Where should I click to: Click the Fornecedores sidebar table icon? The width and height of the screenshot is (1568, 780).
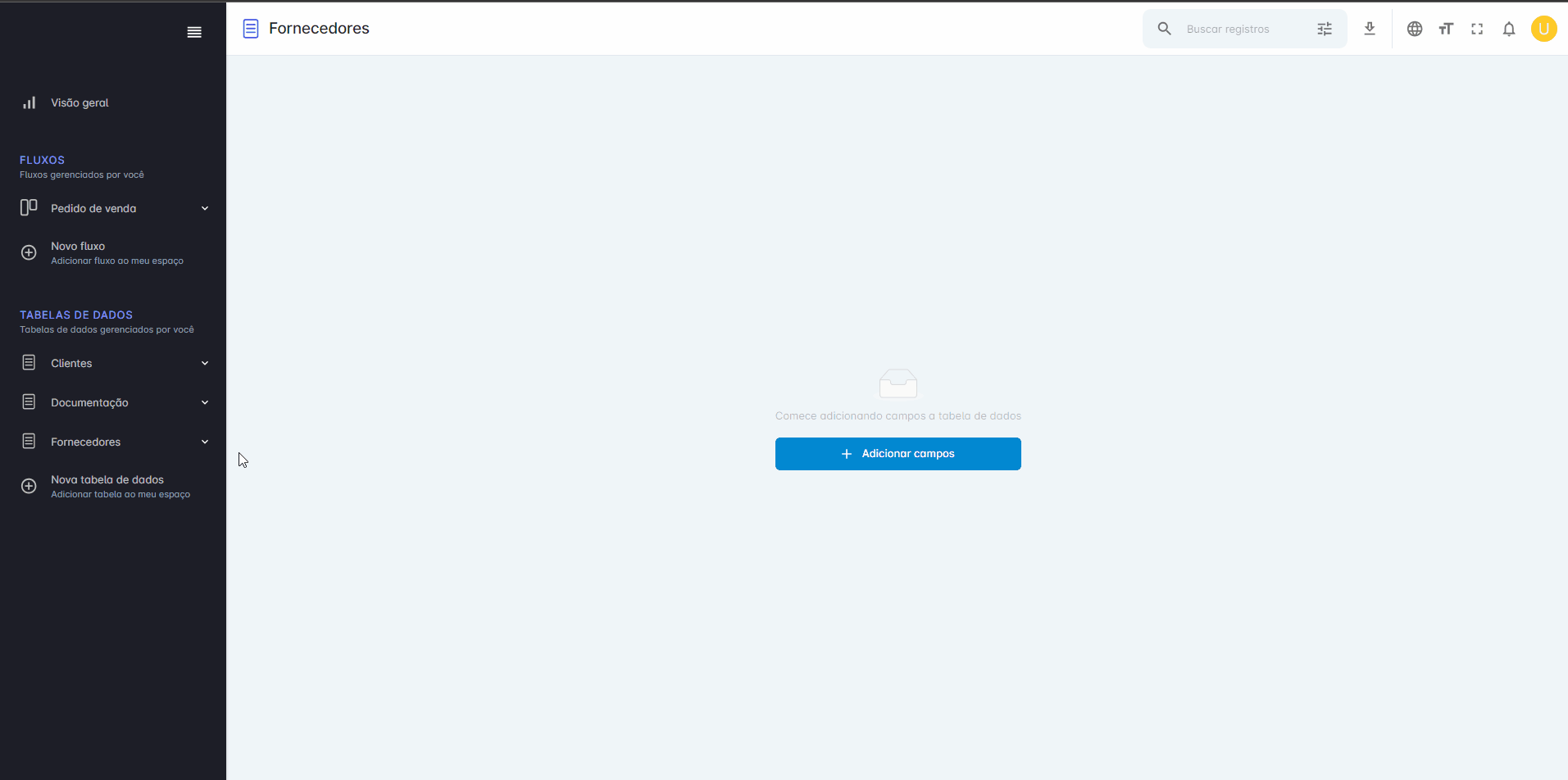coord(29,441)
